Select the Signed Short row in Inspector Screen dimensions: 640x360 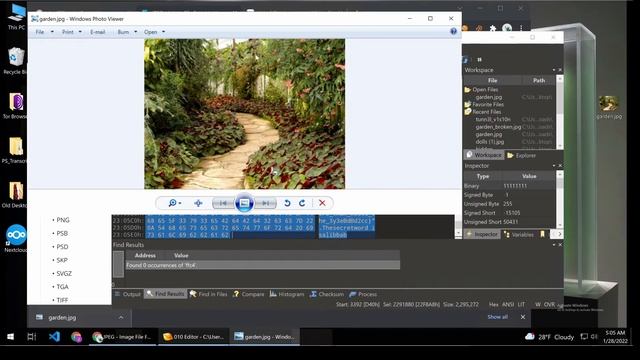(x=509, y=213)
